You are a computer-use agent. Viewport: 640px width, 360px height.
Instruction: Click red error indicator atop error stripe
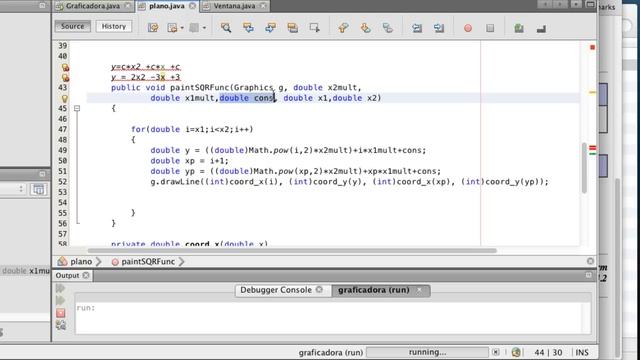click(592, 47)
